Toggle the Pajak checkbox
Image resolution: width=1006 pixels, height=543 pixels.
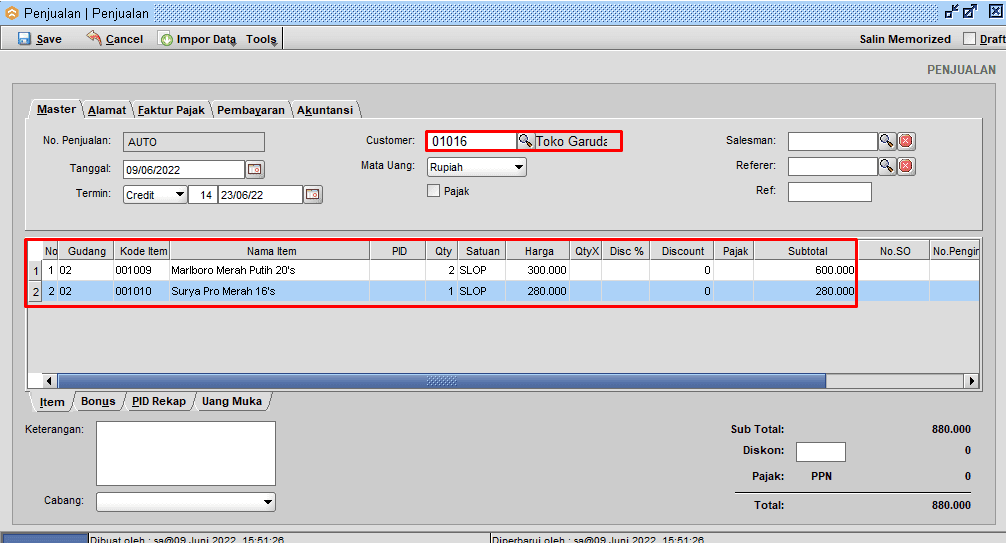tap(434, 191)
